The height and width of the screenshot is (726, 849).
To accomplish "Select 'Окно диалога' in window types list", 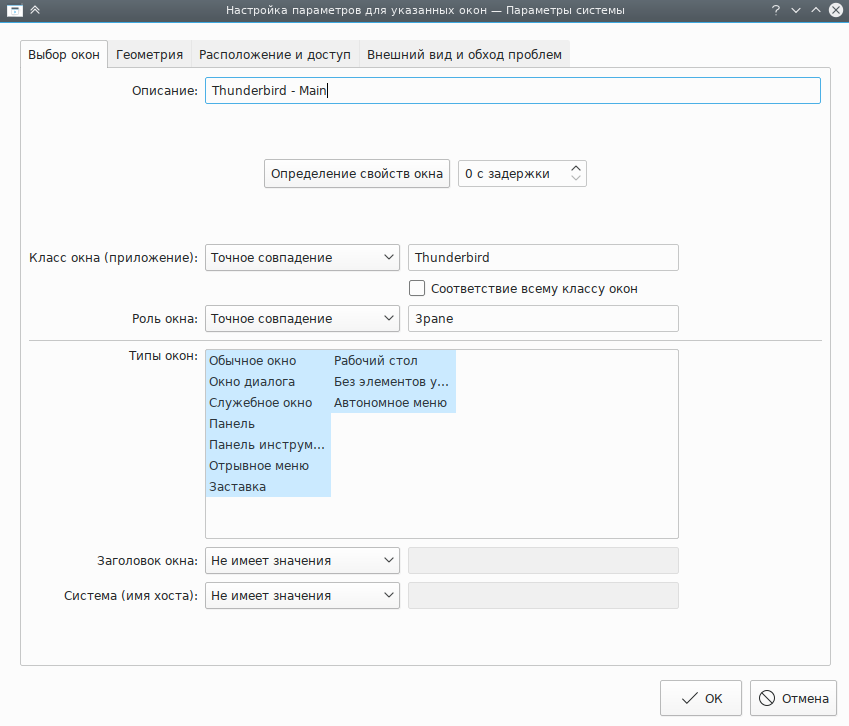I will coord(252,382).
